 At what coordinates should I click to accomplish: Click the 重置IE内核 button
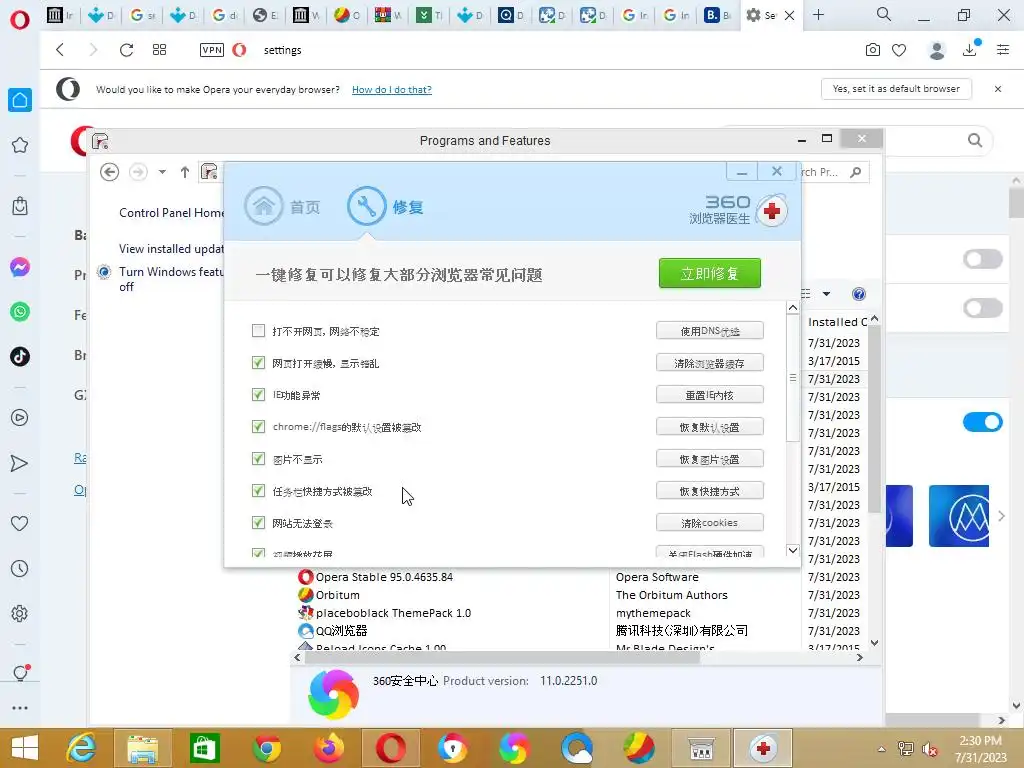click(x=710, y=394)
